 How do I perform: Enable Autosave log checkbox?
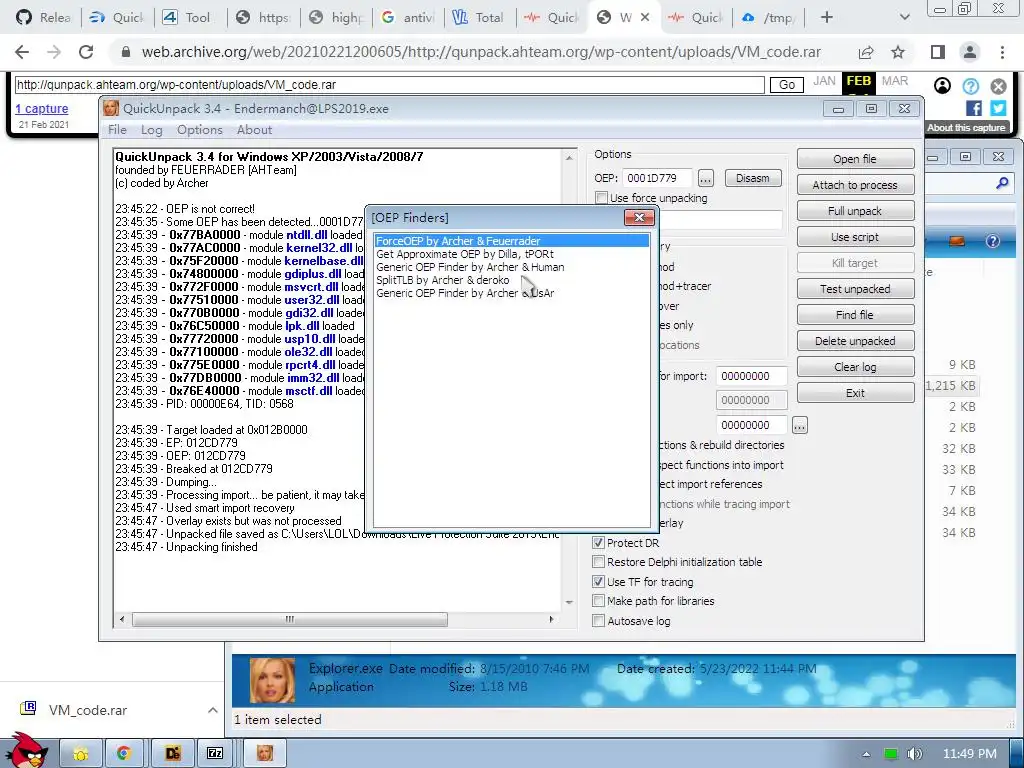pyautogui.click(x=598, y=620)
